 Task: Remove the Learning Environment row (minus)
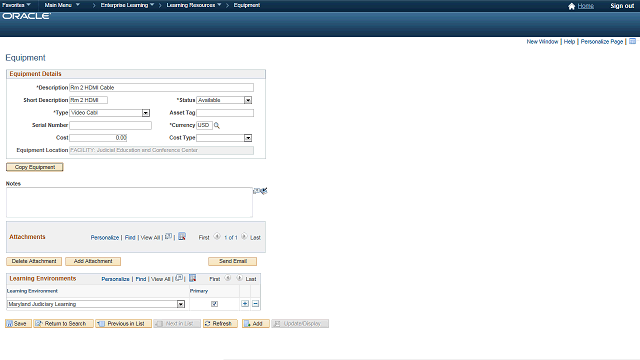coord(256,304)
